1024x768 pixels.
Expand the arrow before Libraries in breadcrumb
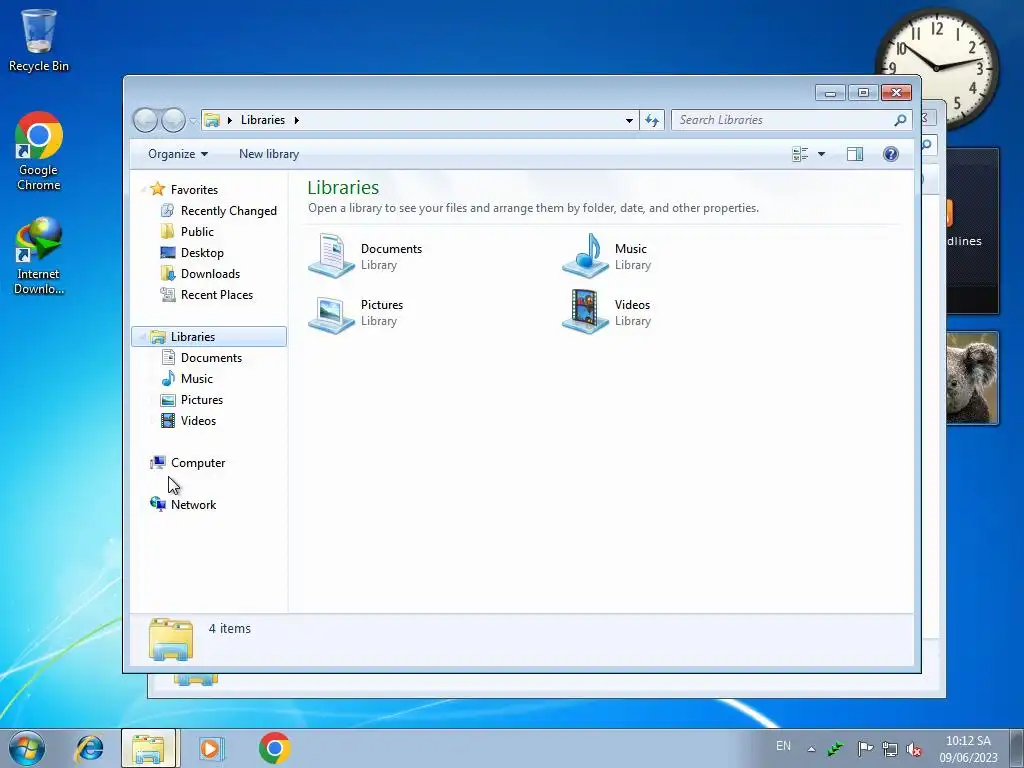pos(230,120)
